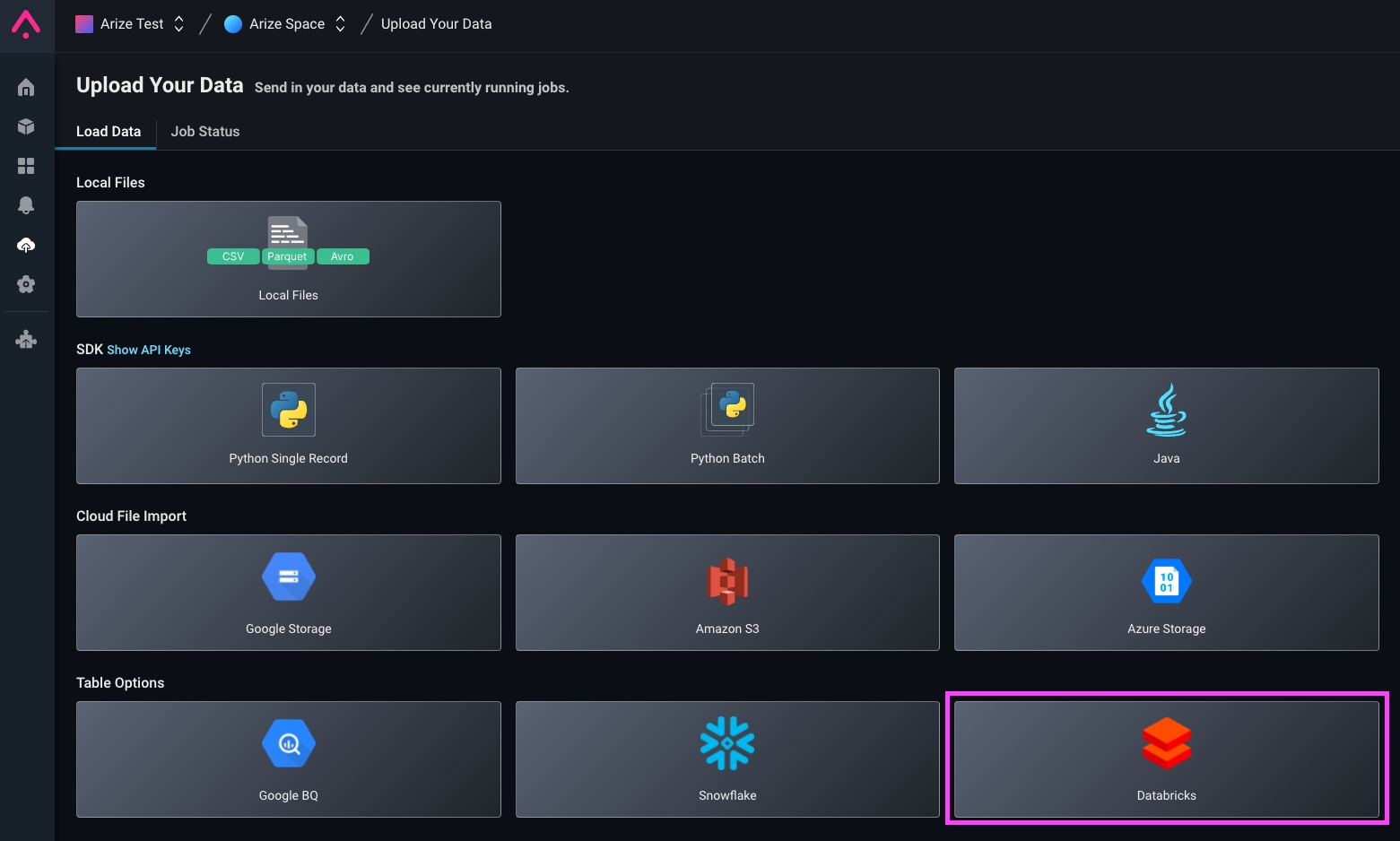Click the Upload Your Data page title

[x=160, y=85]
